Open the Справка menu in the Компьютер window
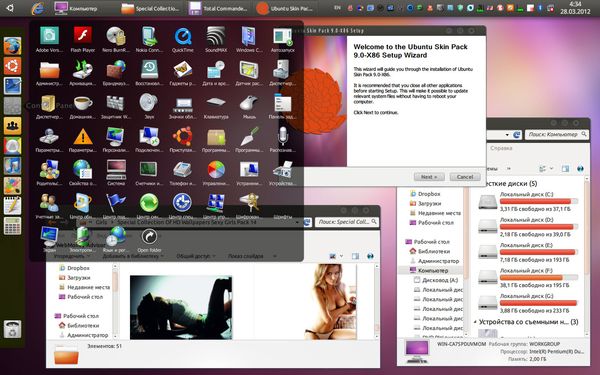Viewport: 600px width, 375px height. pyautogui.click(x=501, y=148)
